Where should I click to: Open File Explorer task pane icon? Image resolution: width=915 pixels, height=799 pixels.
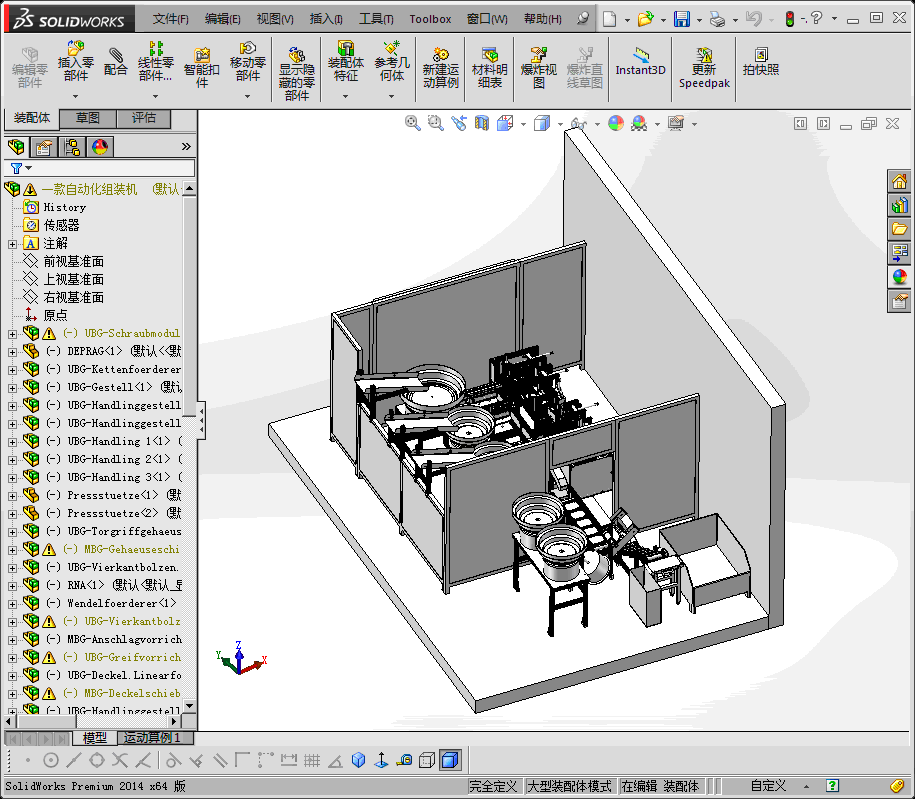[x=899, y=229]
